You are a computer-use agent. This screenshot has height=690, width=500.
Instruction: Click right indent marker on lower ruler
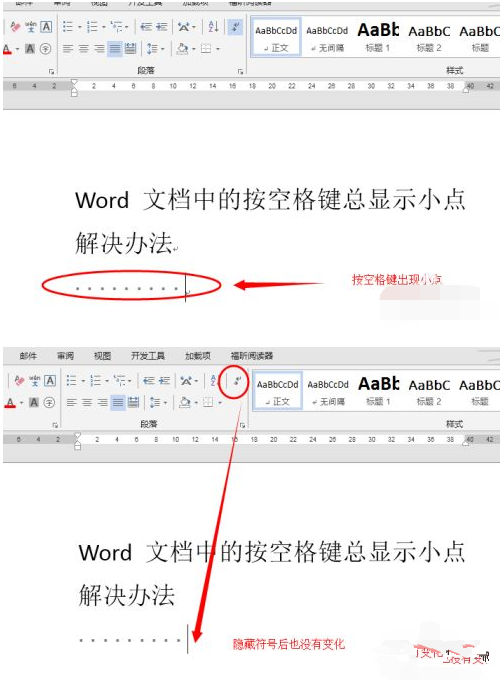[466, 443]
